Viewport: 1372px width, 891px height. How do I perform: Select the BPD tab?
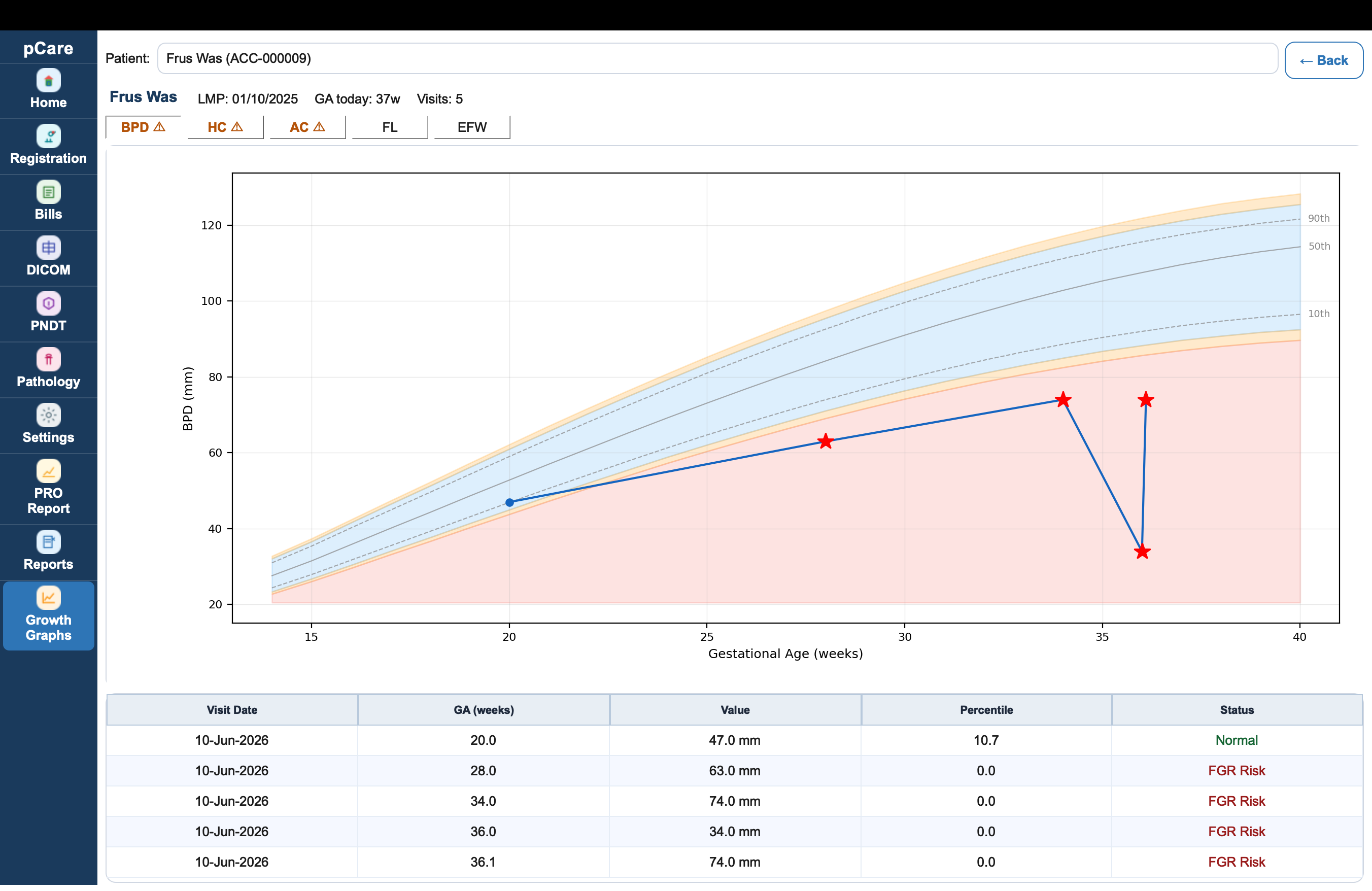point(143,127)
